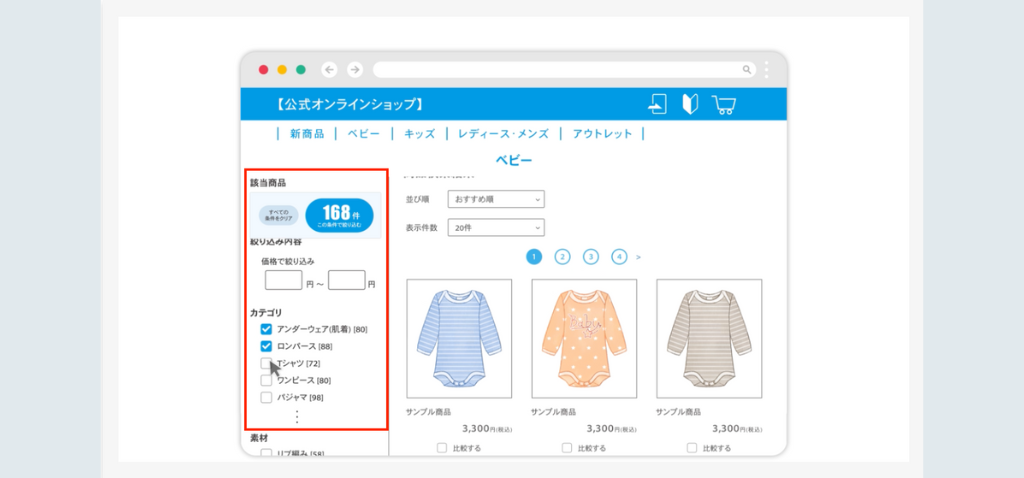This screenshot has height=478, width=1024.
Task: Click the maximum price input field
Action: tap(347, 280)
